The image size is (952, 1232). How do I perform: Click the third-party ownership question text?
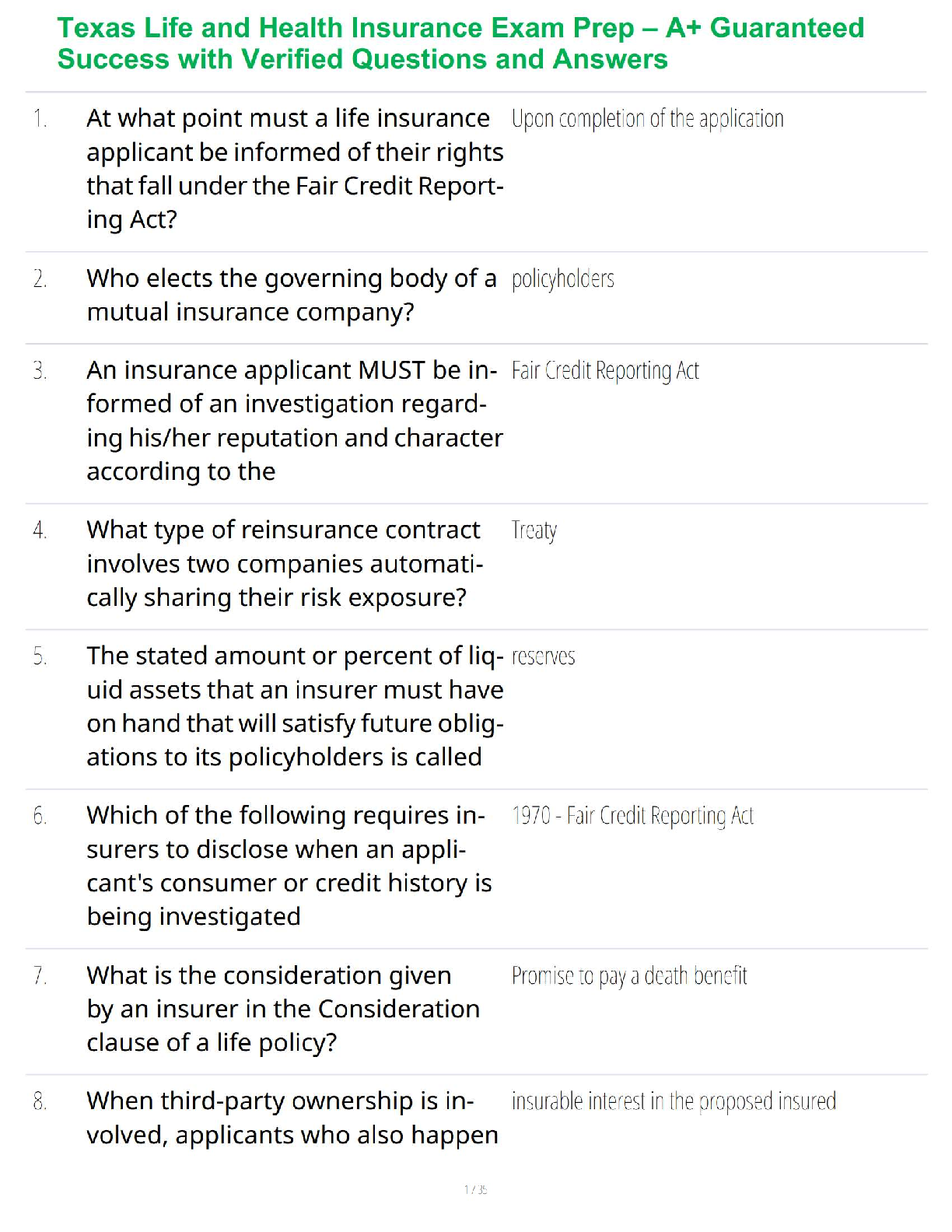(292, 1118)
